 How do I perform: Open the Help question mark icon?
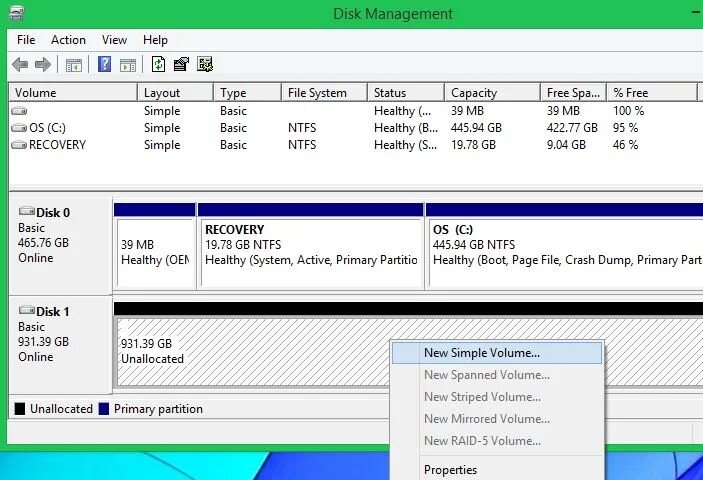tap(104, 64)
